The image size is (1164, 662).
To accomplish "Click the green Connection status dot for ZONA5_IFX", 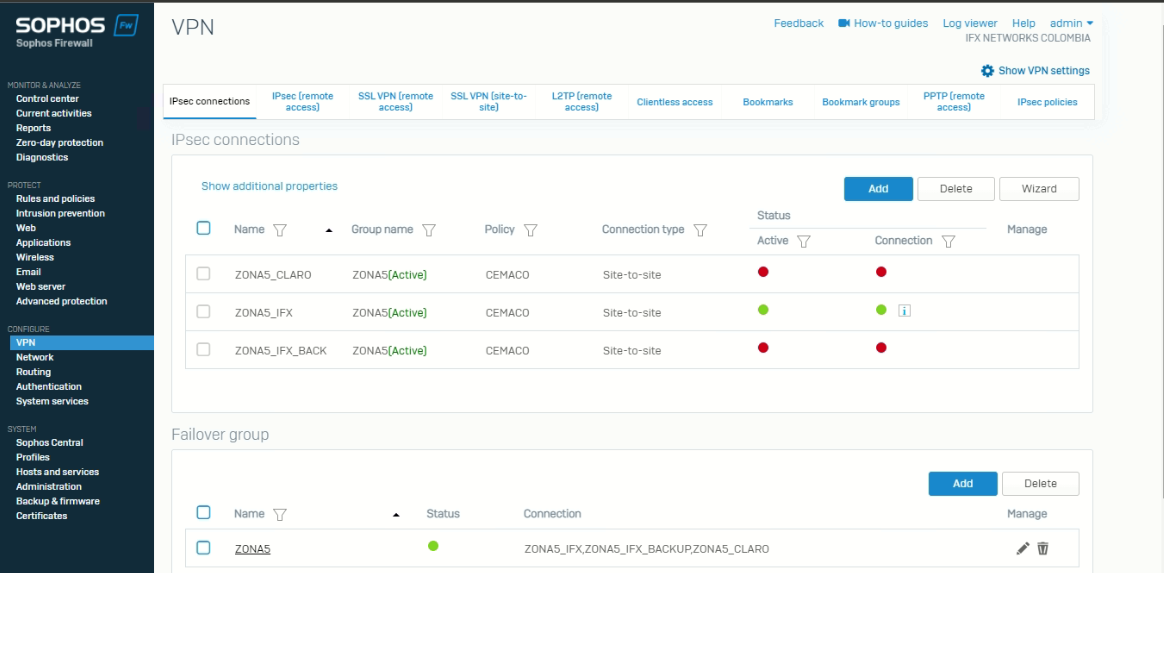I will tap(881, 310).
